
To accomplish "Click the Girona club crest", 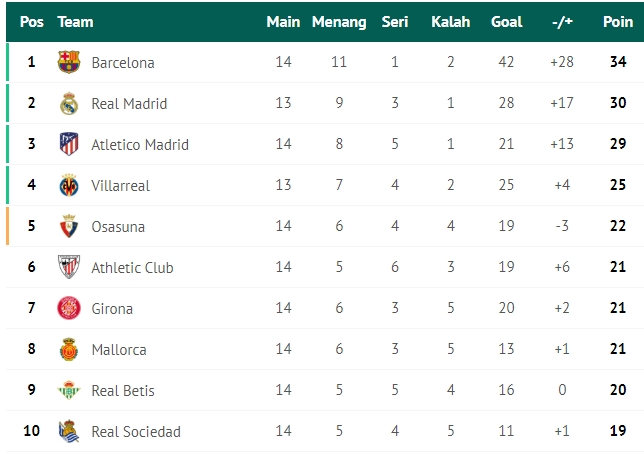I will (69, 308).
